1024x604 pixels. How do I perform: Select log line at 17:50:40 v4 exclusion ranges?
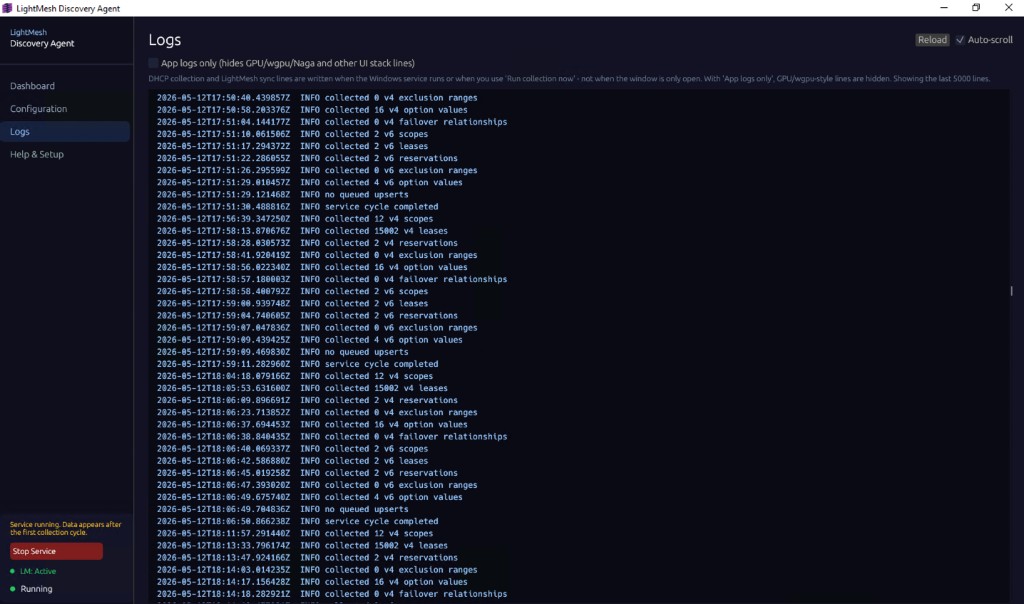click(317, 97)
